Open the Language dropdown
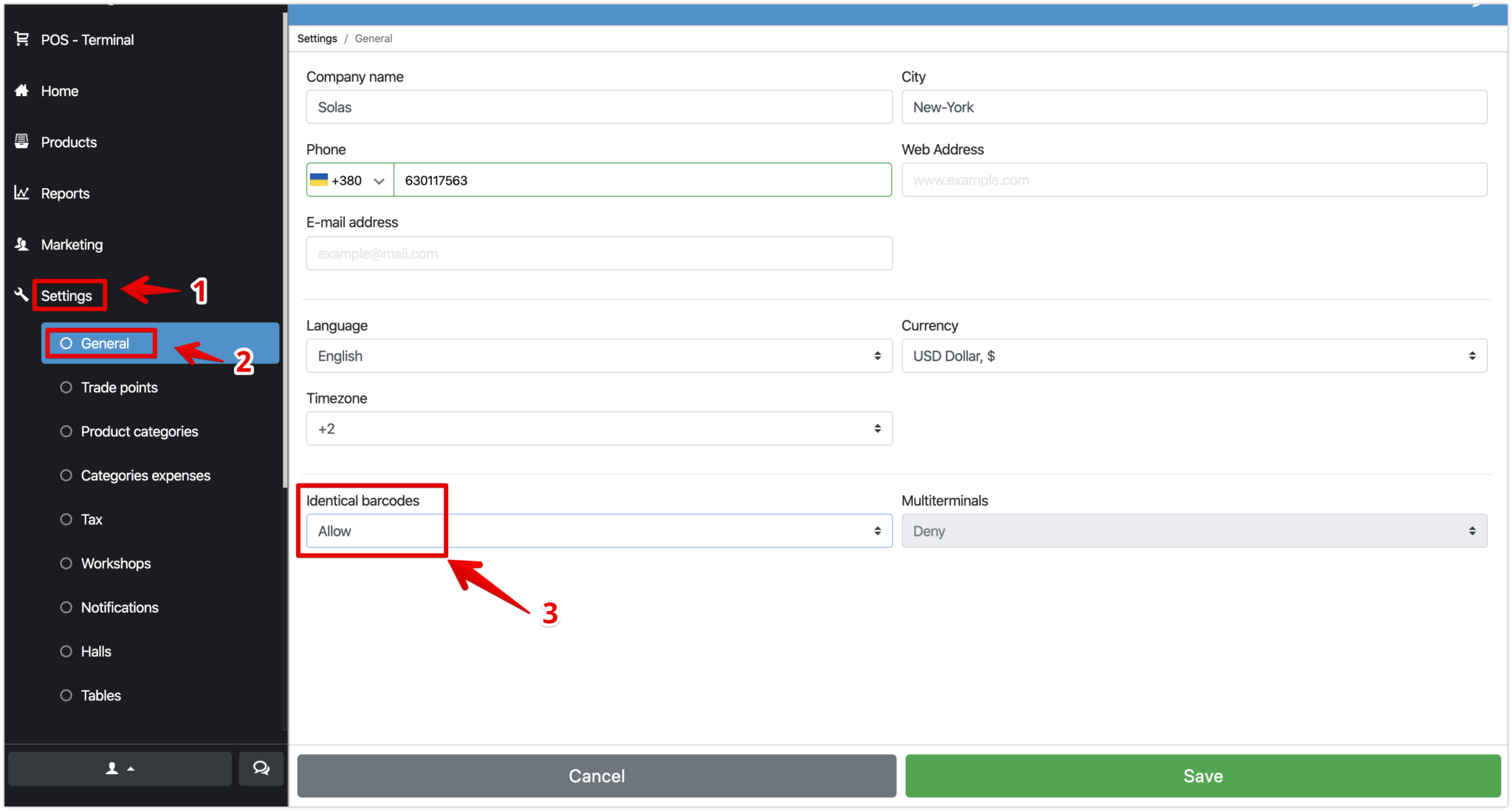 pyautogui.click(x=598, y=356)
